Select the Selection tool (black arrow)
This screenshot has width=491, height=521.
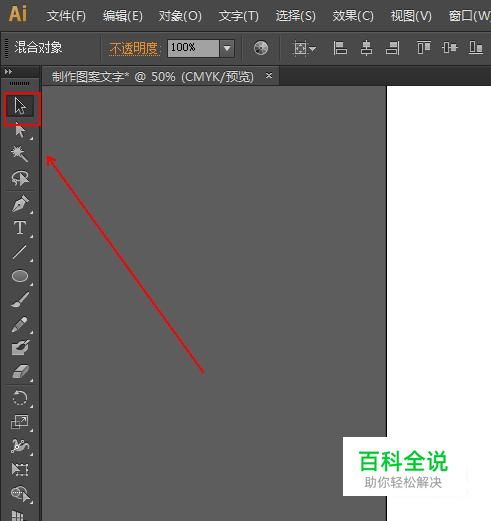(x=20, y=106)
